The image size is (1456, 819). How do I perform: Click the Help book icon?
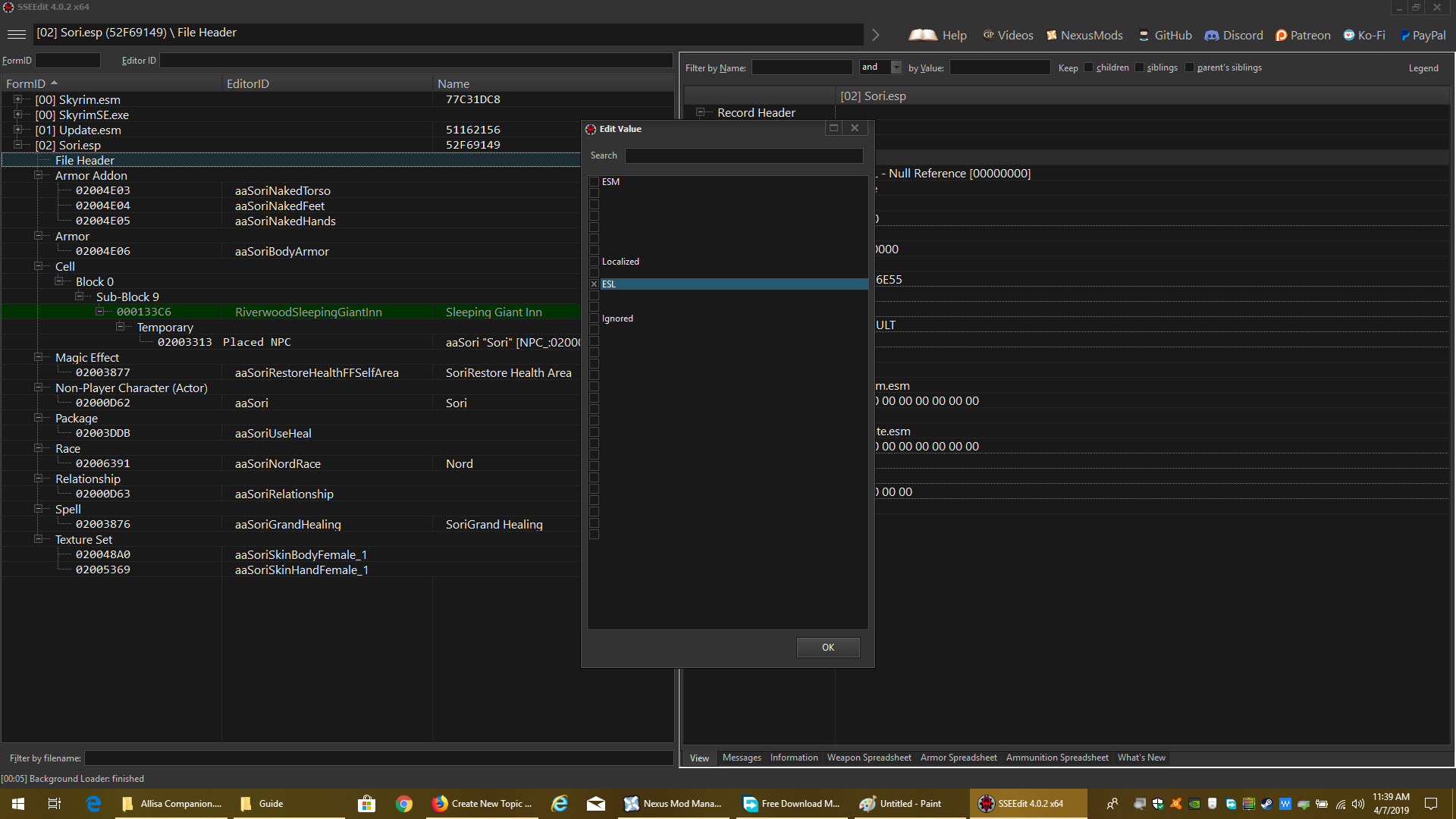922,35
